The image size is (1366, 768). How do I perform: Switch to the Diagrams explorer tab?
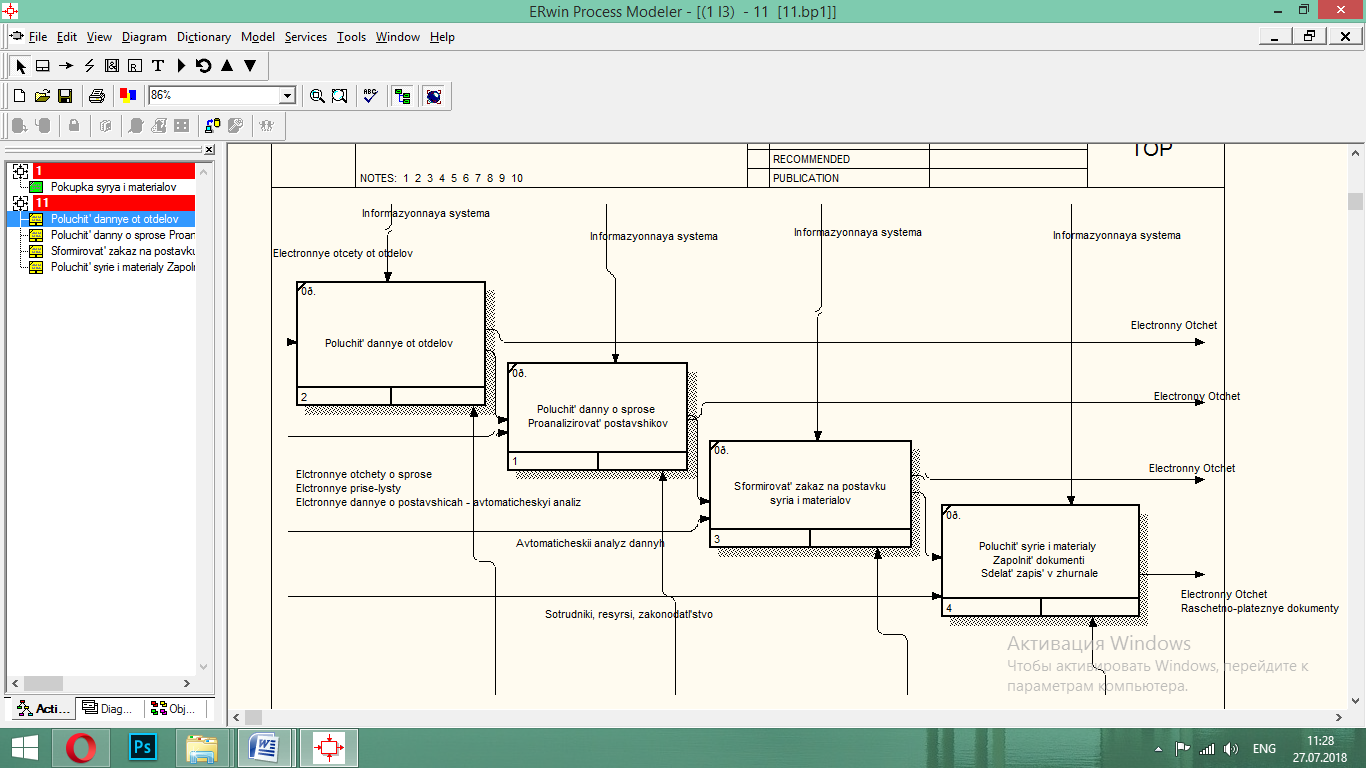[x=108, y=708]
